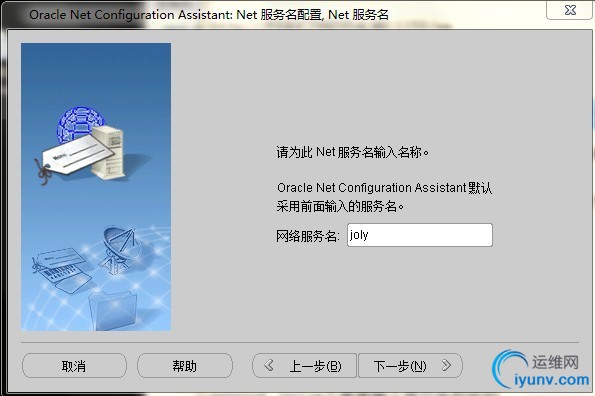Screen dimensions: 595x396
Task: Select the 采用前面输入的服务名 text line
Action: [x=340, y=207]
